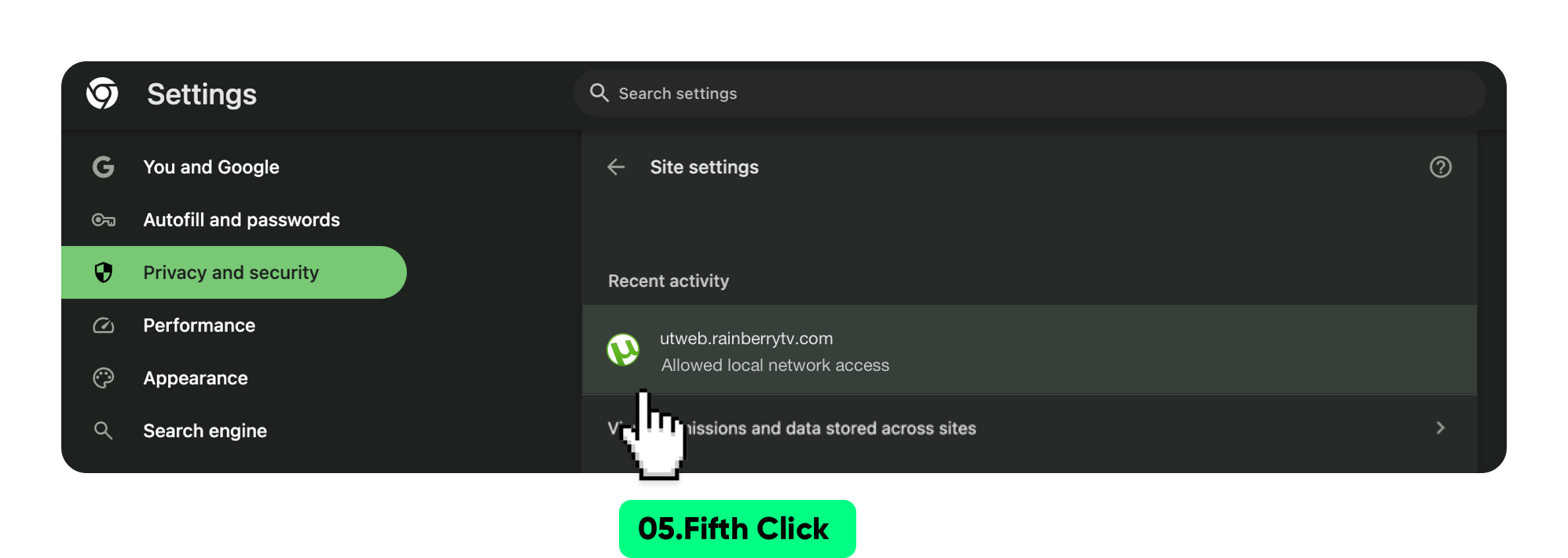Click the back arrow next to Site settings
This screenshot has height=558, width=1568.
pos(616,167)
